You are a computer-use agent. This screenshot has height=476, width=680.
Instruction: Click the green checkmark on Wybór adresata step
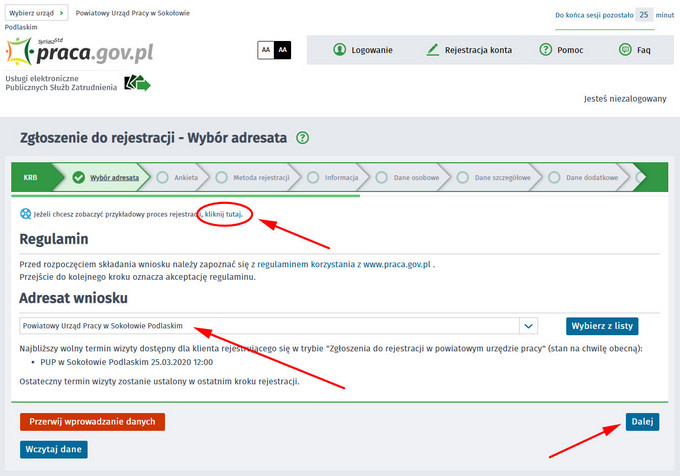point(78,177)
